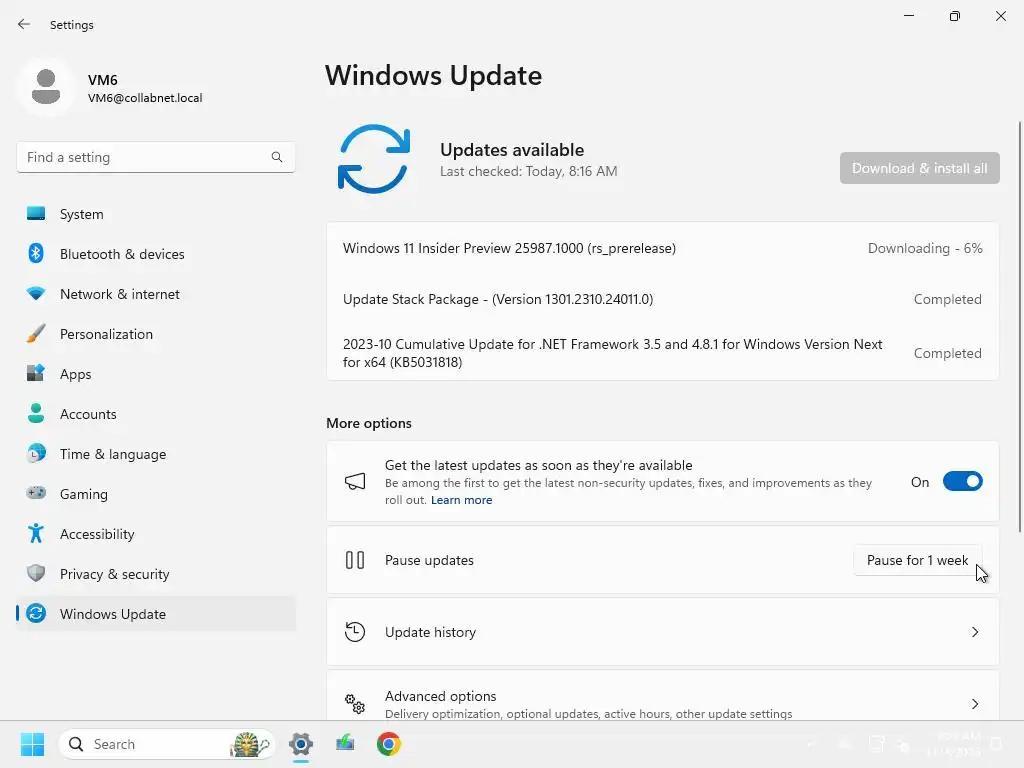Image resolution: width=1024 pixels, height=768 pixels.
Task: Click the taskbar Search box
Action: coord(167,744)
